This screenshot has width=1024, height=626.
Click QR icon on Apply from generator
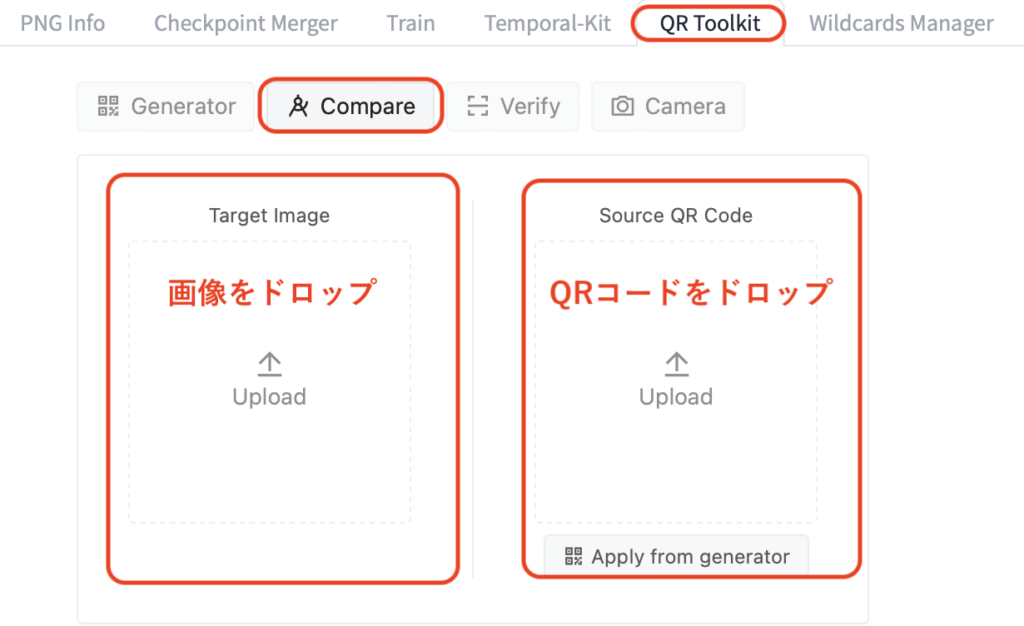pos(574,556)
